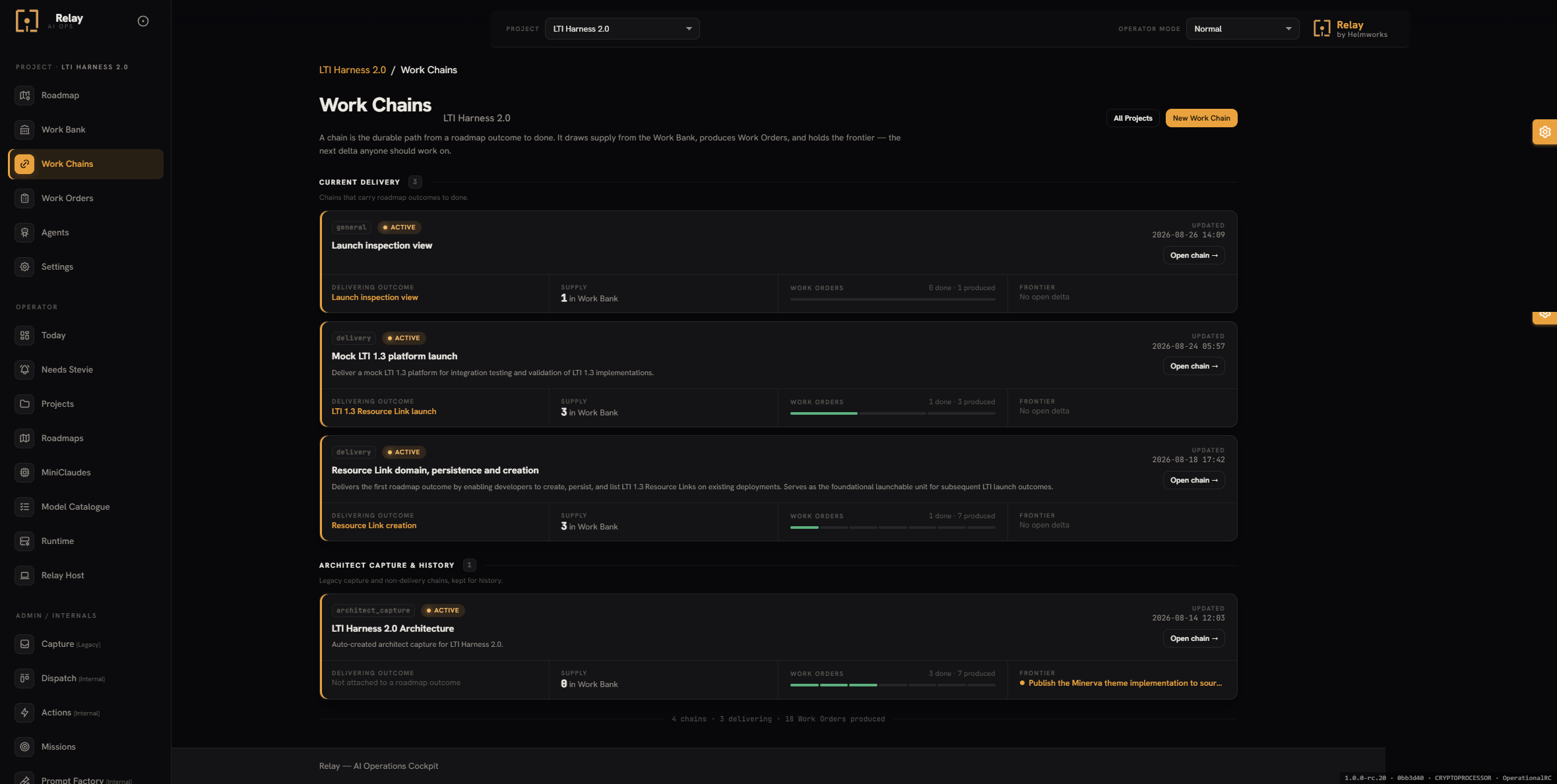1557x784 pixels.
Task: Open the Publish the Minerva theme frontier item
Action: pos(1125,683)
